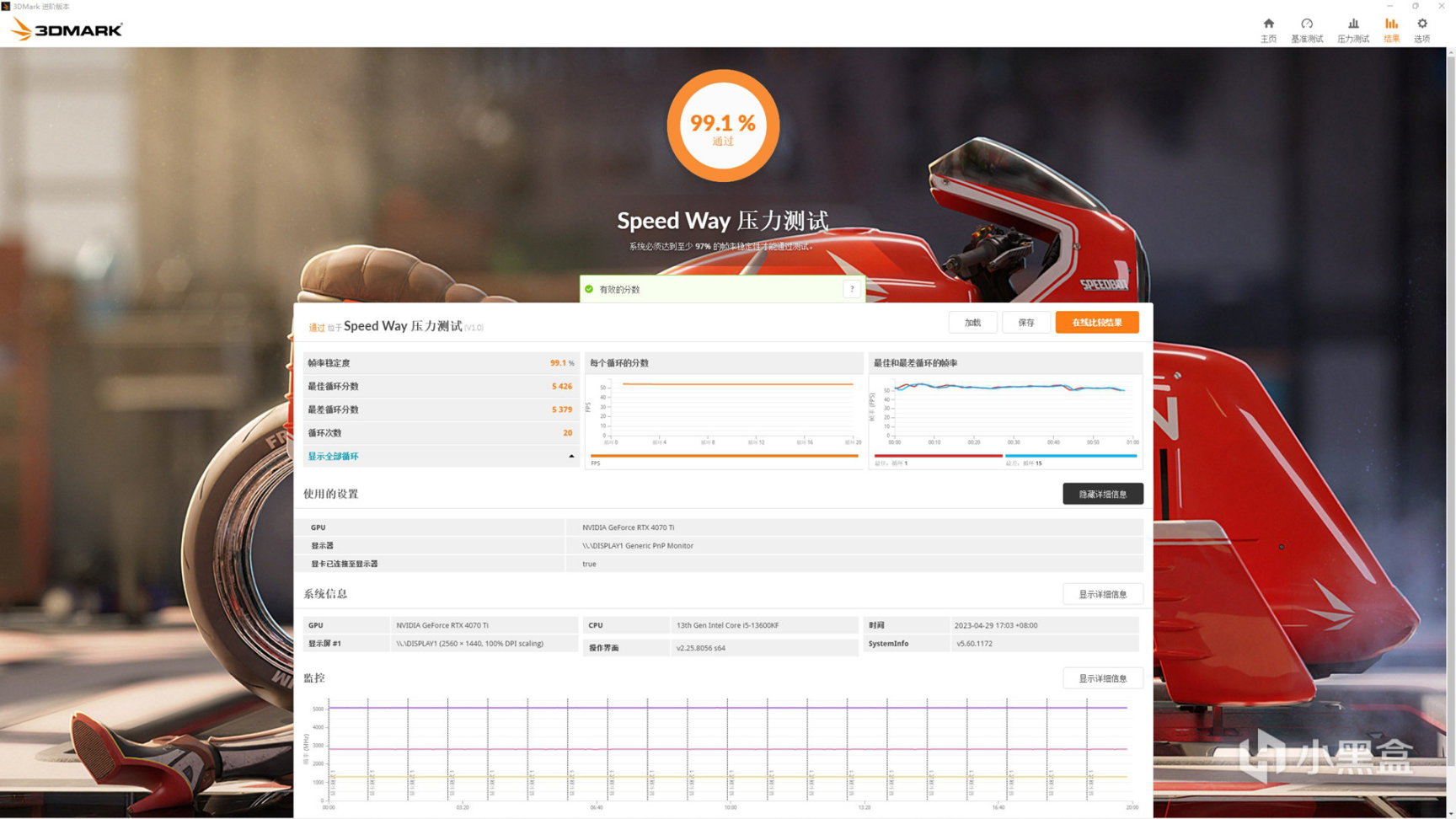The width and height of the screenshot is (1456, 819).
Task: Click the orange 在线比较结果 button
Action: tap(1096, 322)
